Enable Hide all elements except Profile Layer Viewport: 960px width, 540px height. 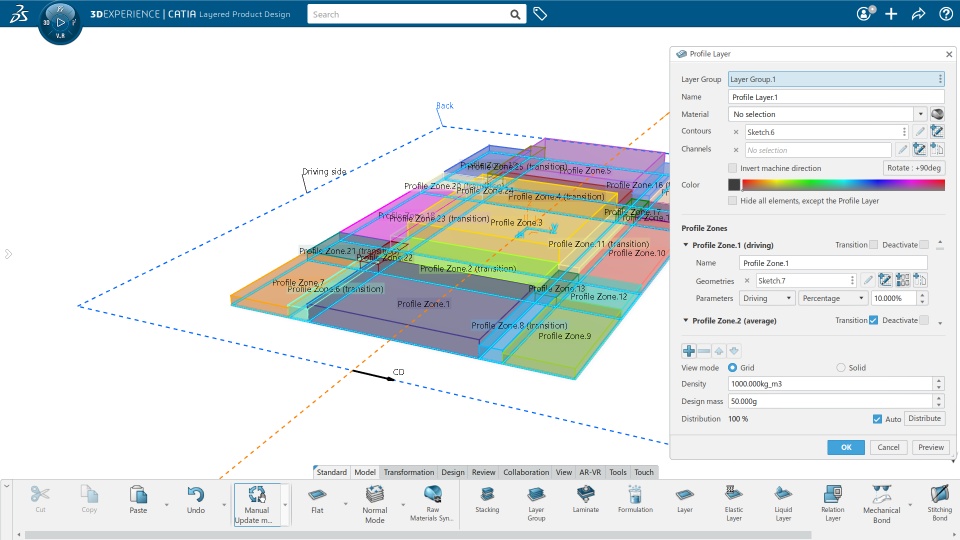732,201
